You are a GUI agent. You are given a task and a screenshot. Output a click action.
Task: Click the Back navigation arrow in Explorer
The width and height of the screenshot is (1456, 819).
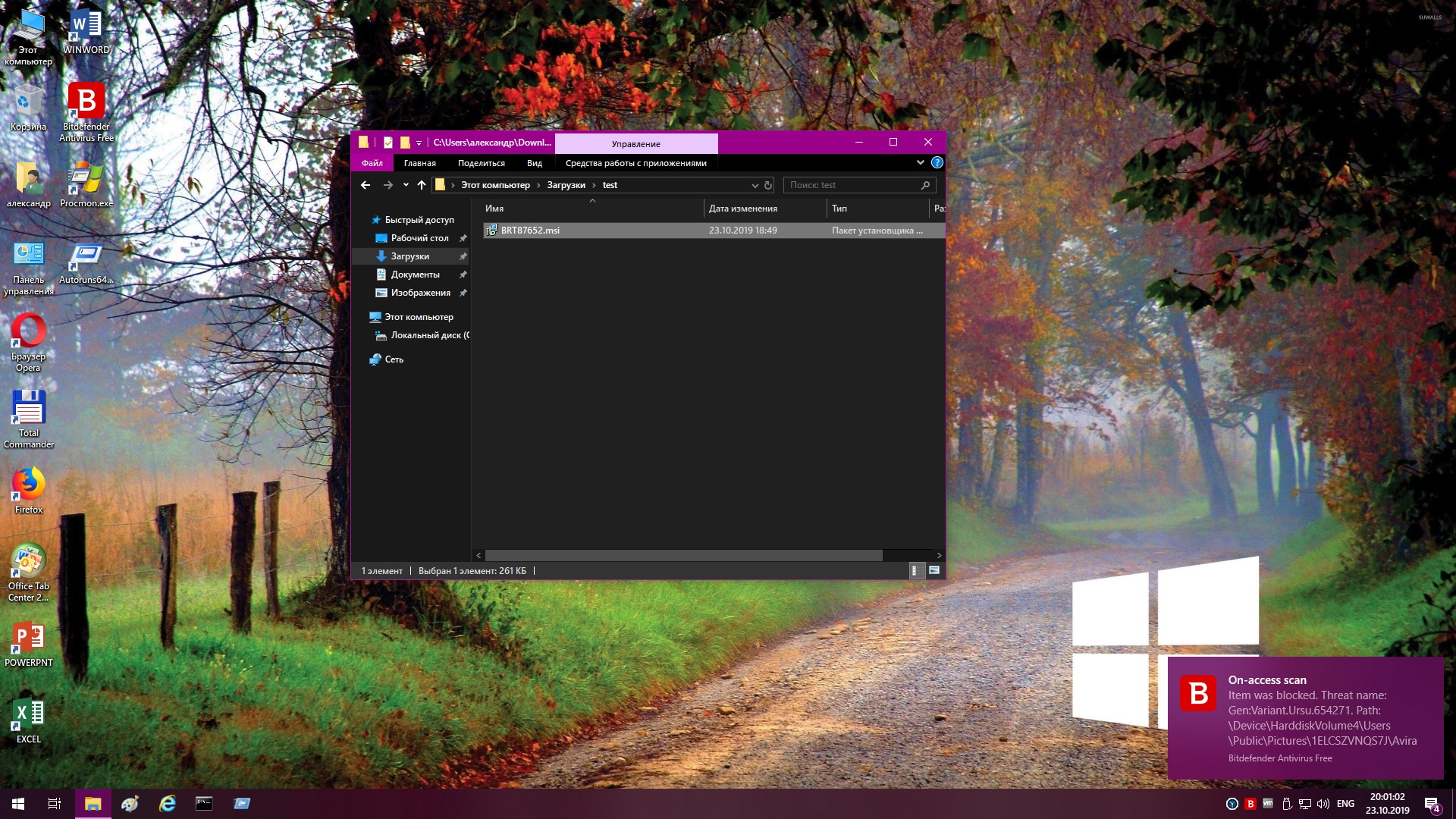pos(366,185)
